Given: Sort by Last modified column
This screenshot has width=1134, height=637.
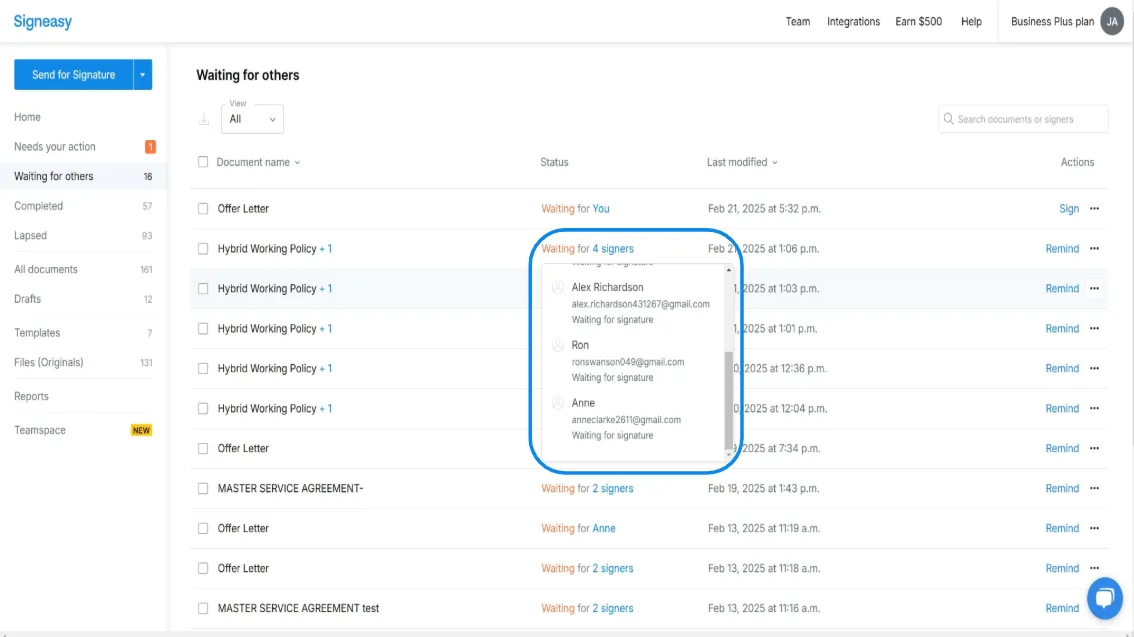Looking at the screenshot, I should coord(742,162).
